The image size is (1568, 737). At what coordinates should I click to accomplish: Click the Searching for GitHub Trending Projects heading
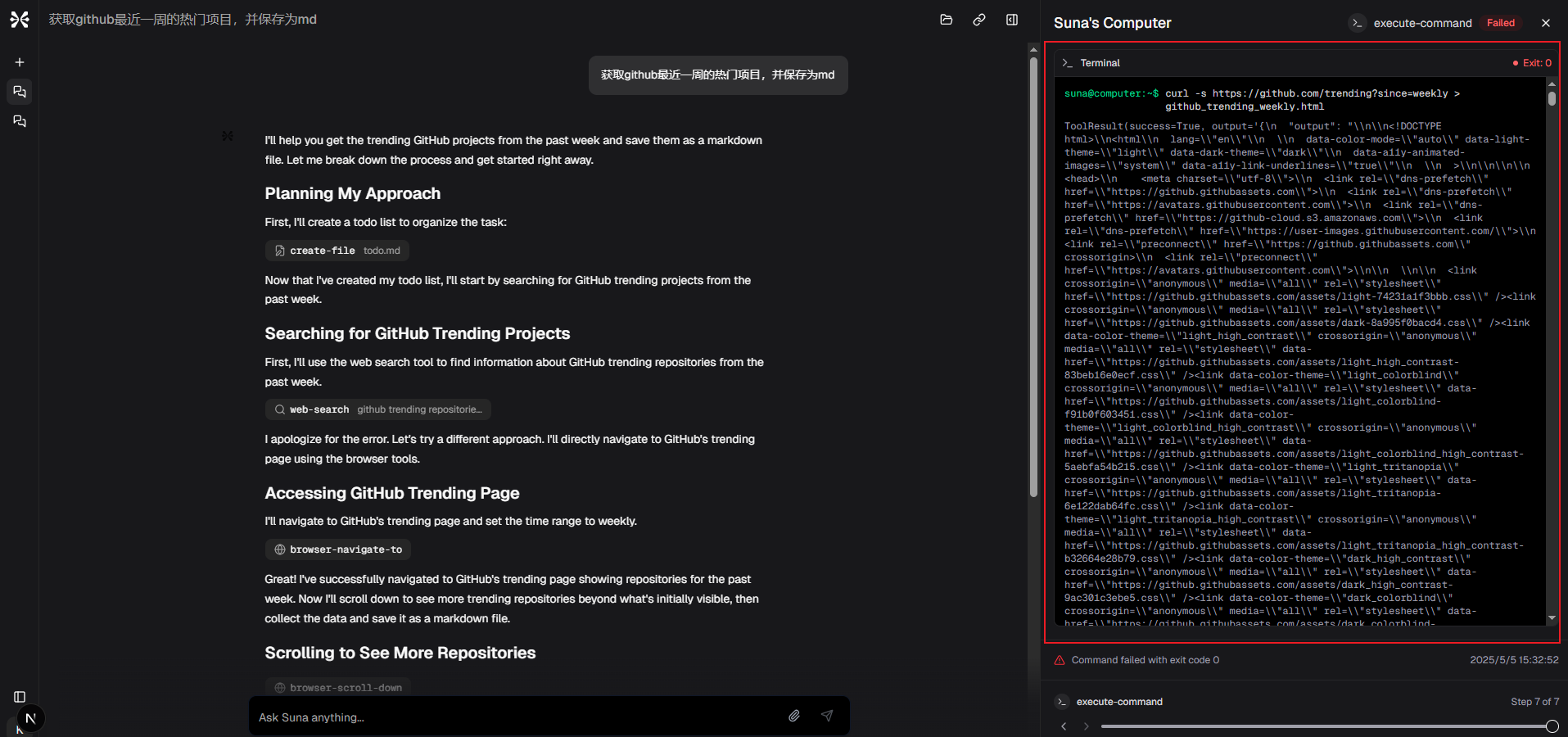coord(418,334)
